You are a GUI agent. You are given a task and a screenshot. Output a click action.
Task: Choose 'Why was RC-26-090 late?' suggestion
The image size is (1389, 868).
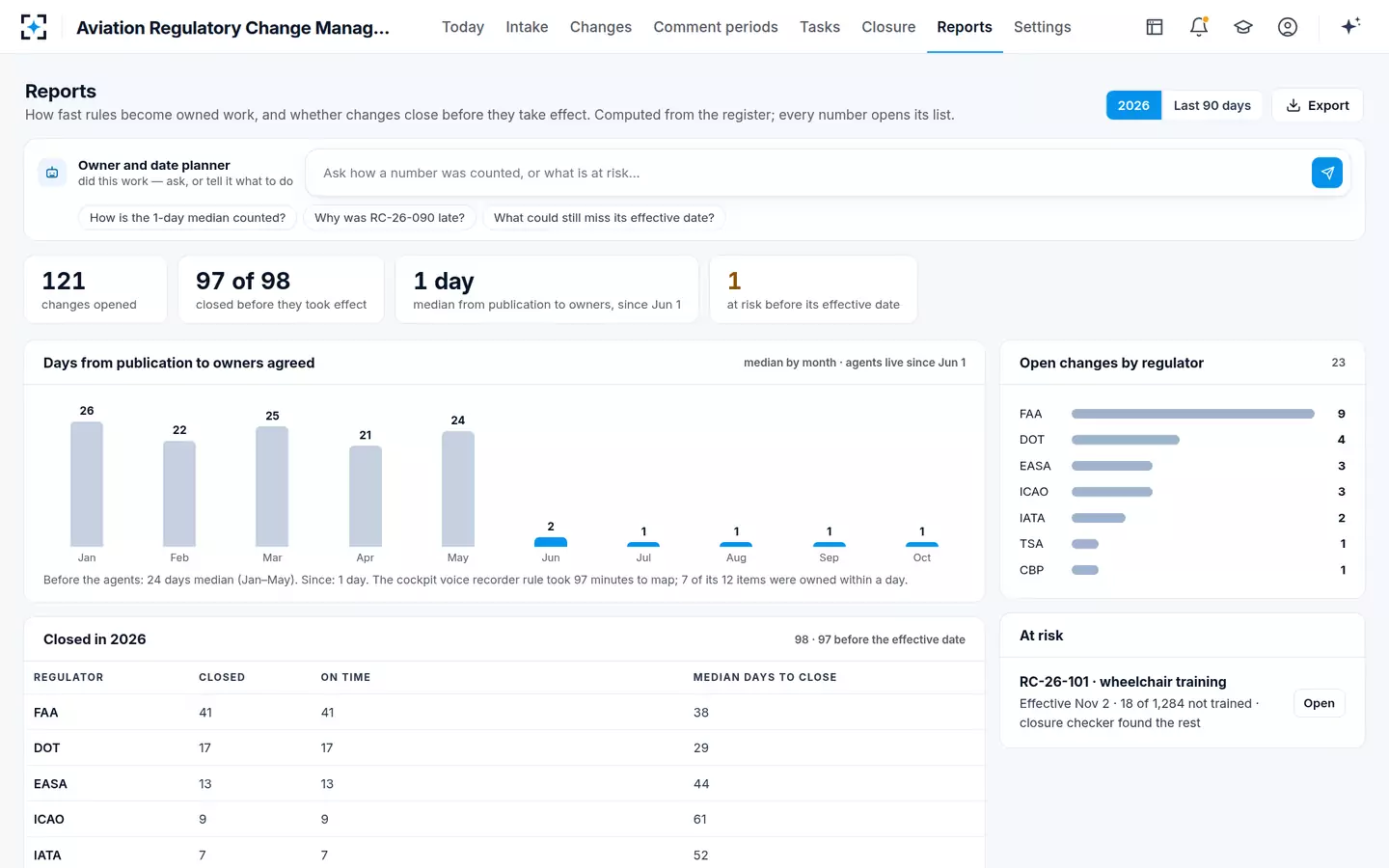[x=390, y=218]
